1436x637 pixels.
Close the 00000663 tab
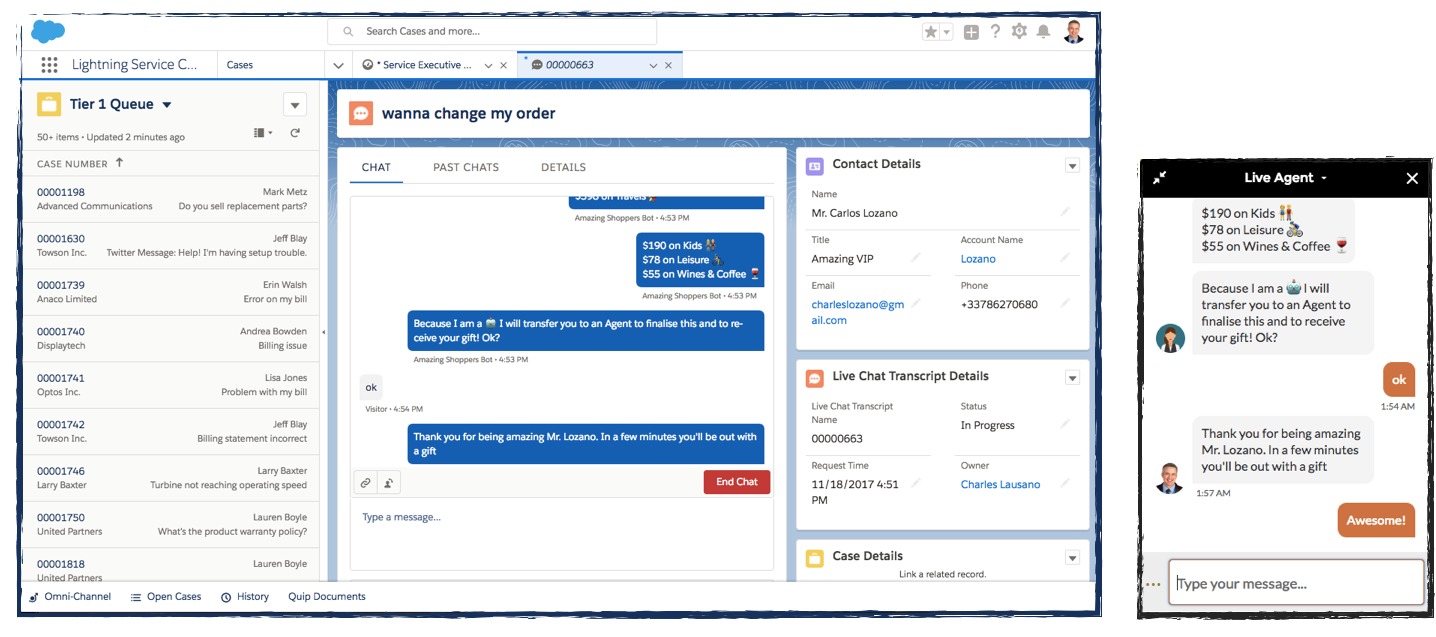click(x=669, y=65)
